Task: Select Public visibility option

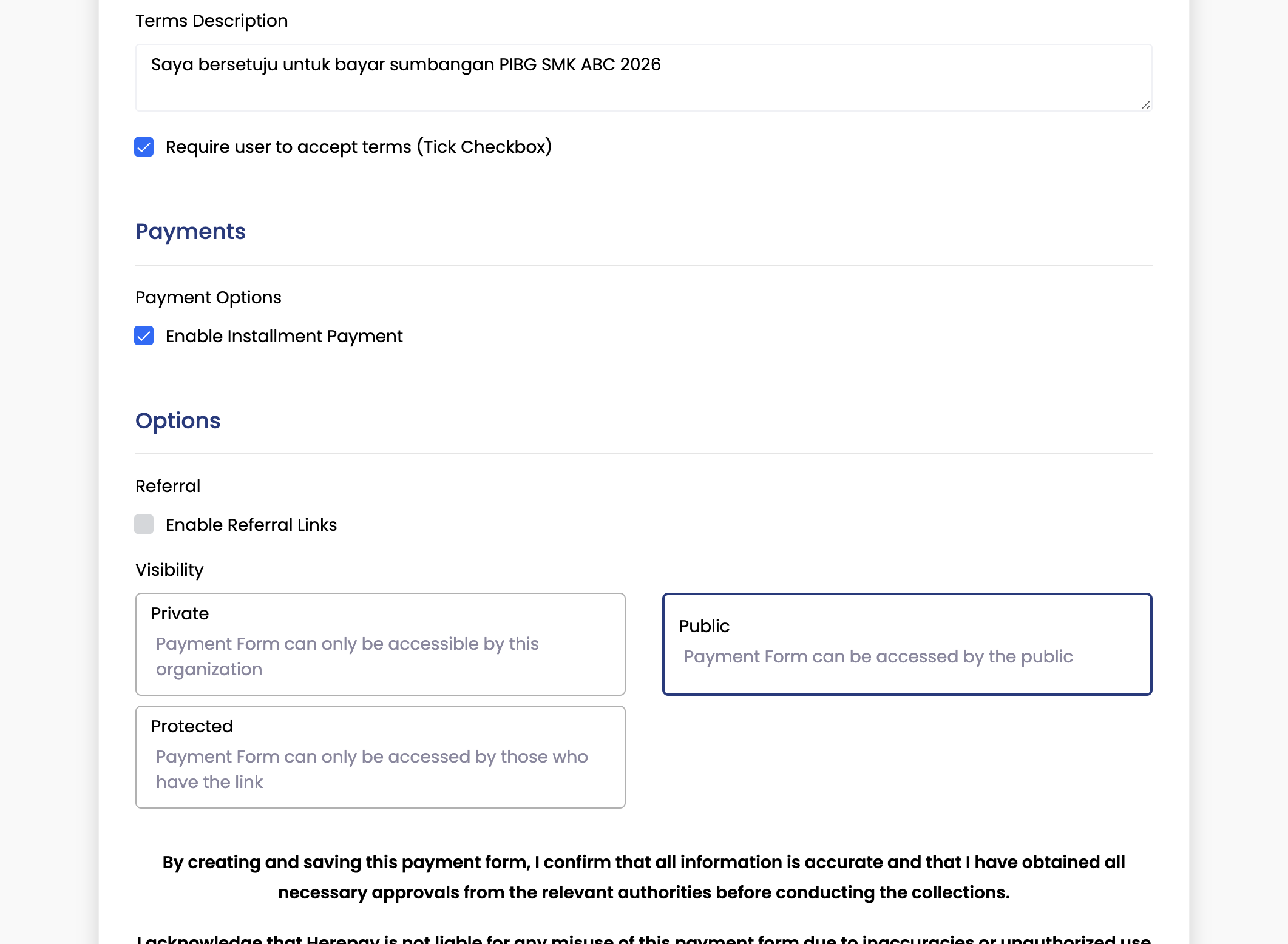Action: pyautogui.click(x=907, y=644)
